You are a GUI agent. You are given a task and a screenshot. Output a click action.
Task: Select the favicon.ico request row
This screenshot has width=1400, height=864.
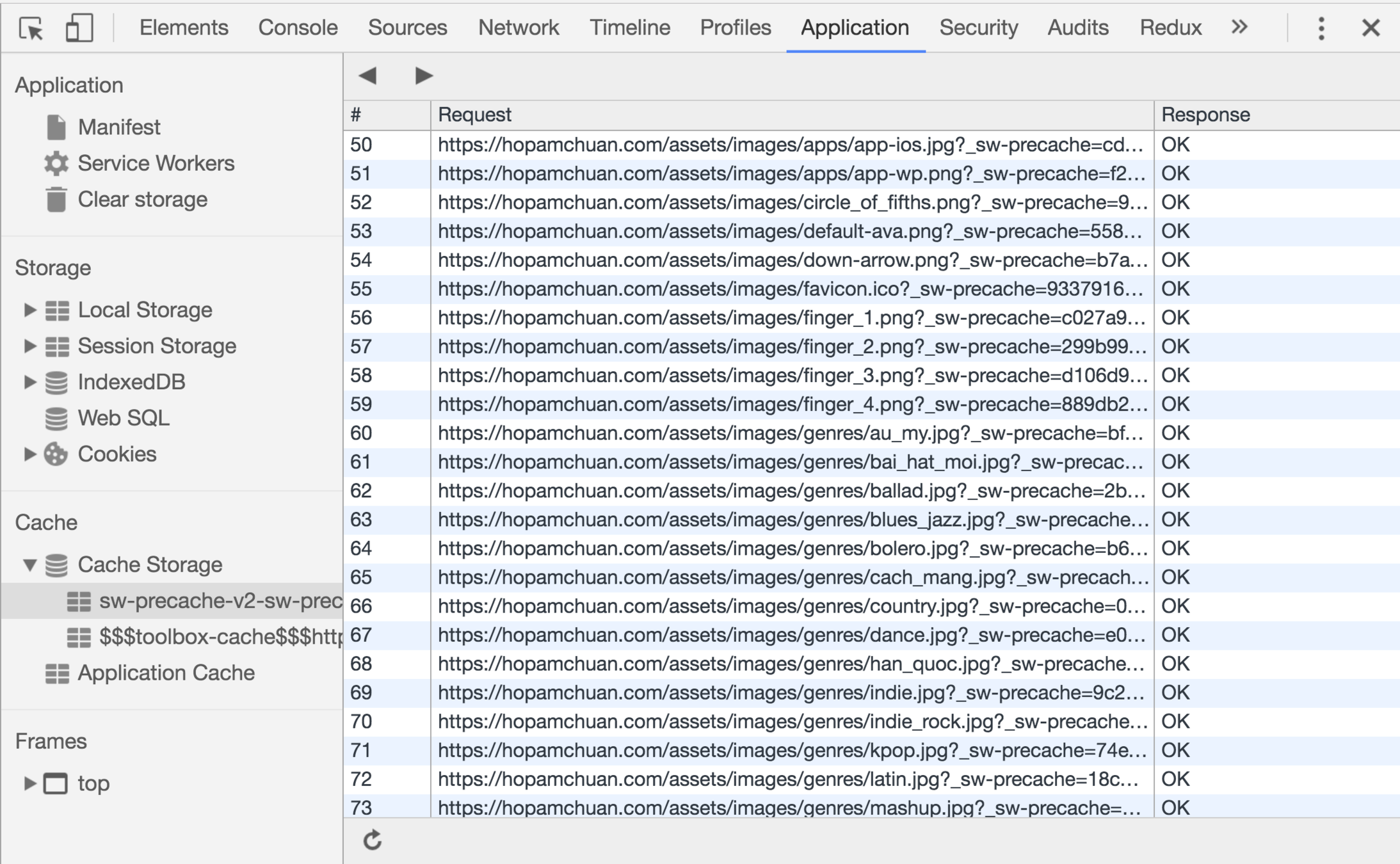pos(789,289)
